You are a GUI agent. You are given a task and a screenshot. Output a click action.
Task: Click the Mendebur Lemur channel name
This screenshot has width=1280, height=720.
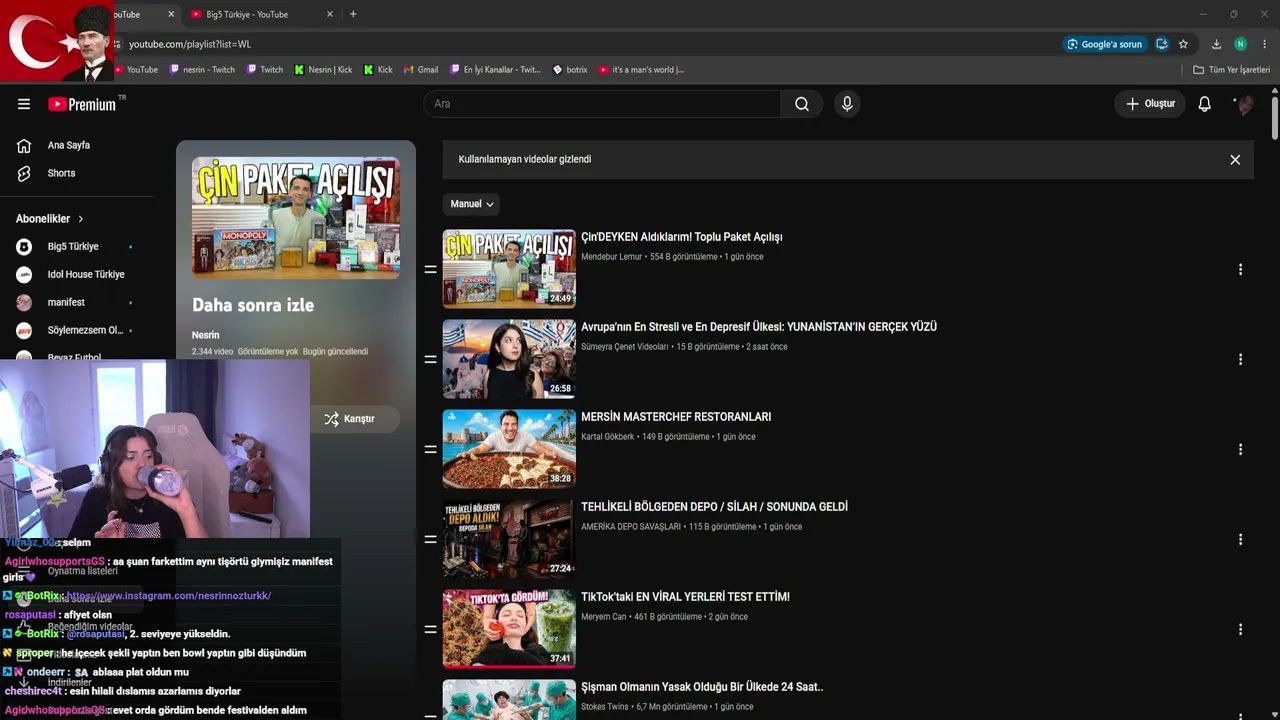point(611,257)
